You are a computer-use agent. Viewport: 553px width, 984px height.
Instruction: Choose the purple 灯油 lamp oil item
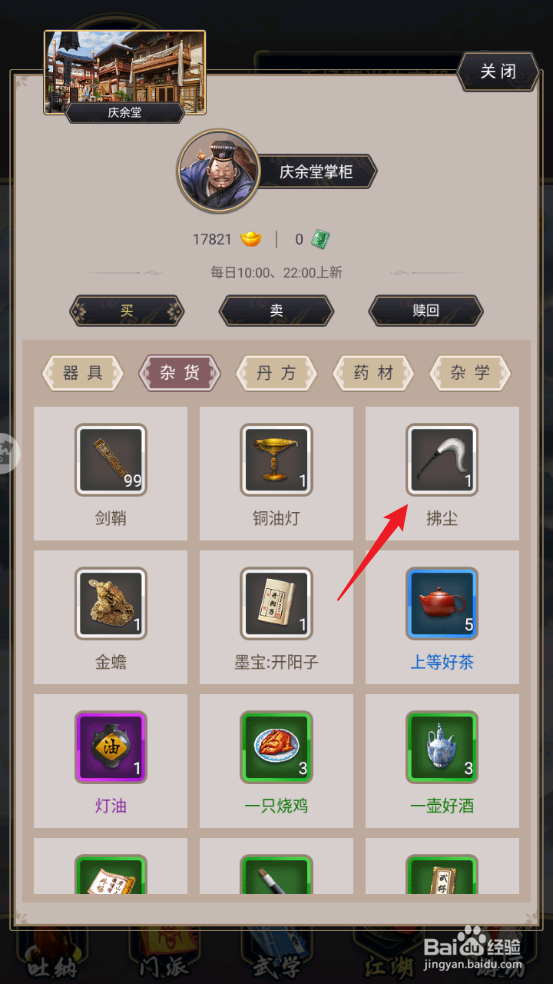(x=110, y=761)
